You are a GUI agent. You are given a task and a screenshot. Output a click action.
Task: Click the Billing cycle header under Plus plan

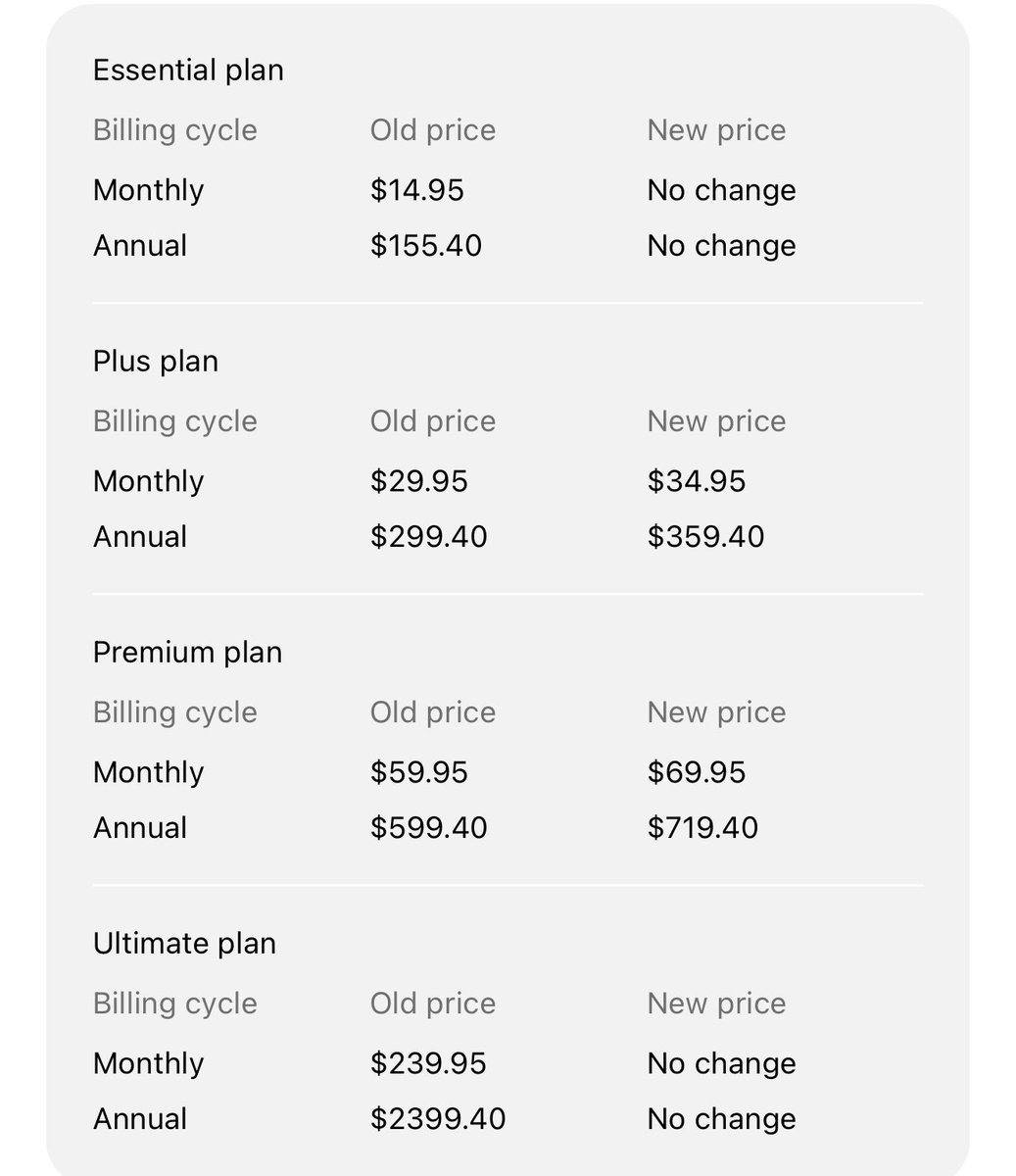(x=175, y=421)
